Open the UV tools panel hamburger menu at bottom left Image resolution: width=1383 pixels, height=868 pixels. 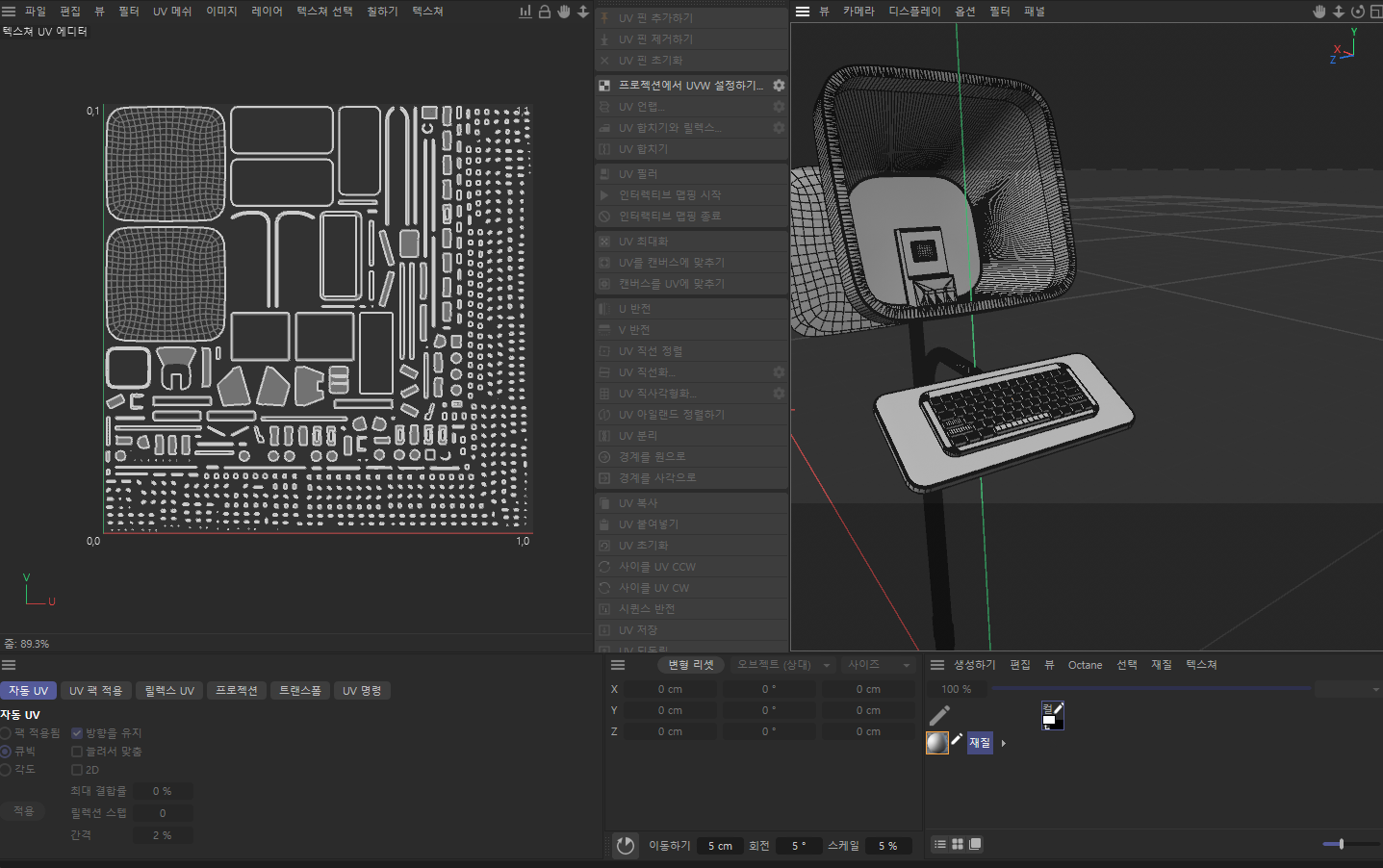9,665
